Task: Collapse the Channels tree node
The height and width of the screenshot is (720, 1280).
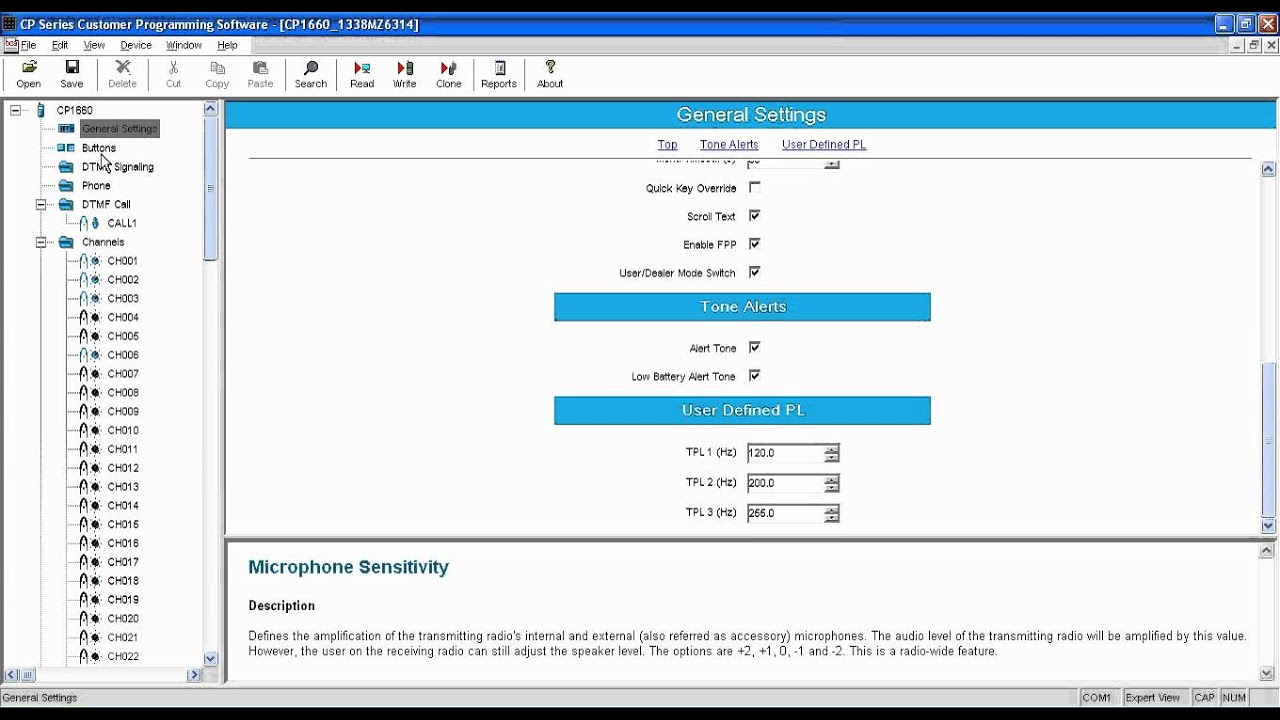Action: point(41,242)
